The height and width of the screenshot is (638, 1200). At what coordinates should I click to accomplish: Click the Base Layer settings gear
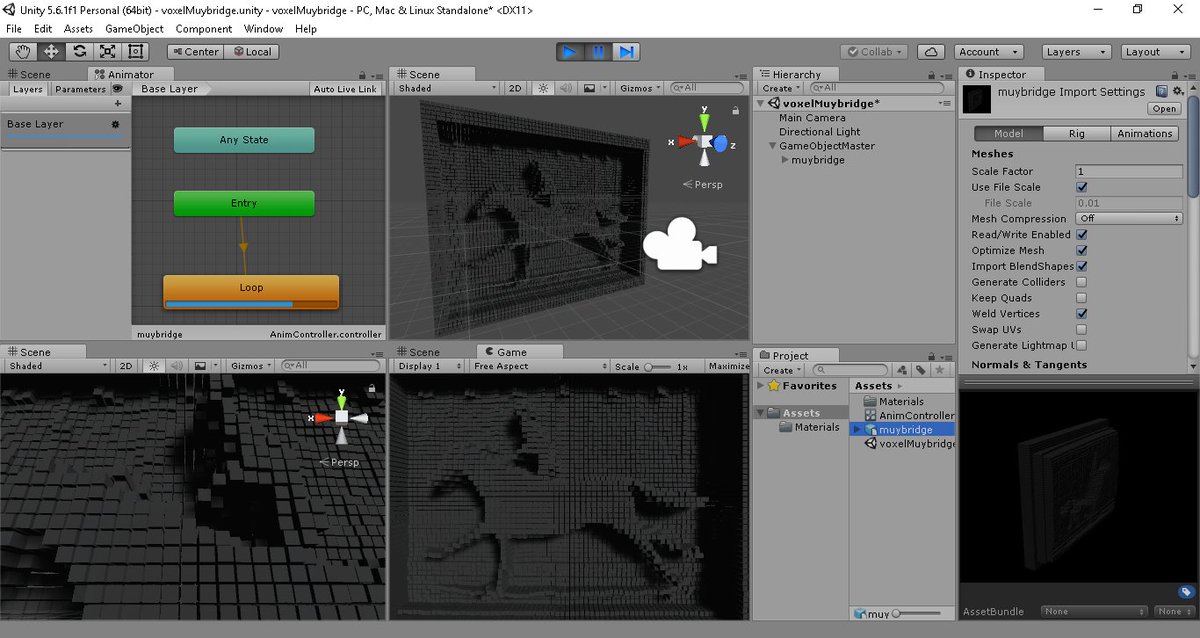point(115,124)
